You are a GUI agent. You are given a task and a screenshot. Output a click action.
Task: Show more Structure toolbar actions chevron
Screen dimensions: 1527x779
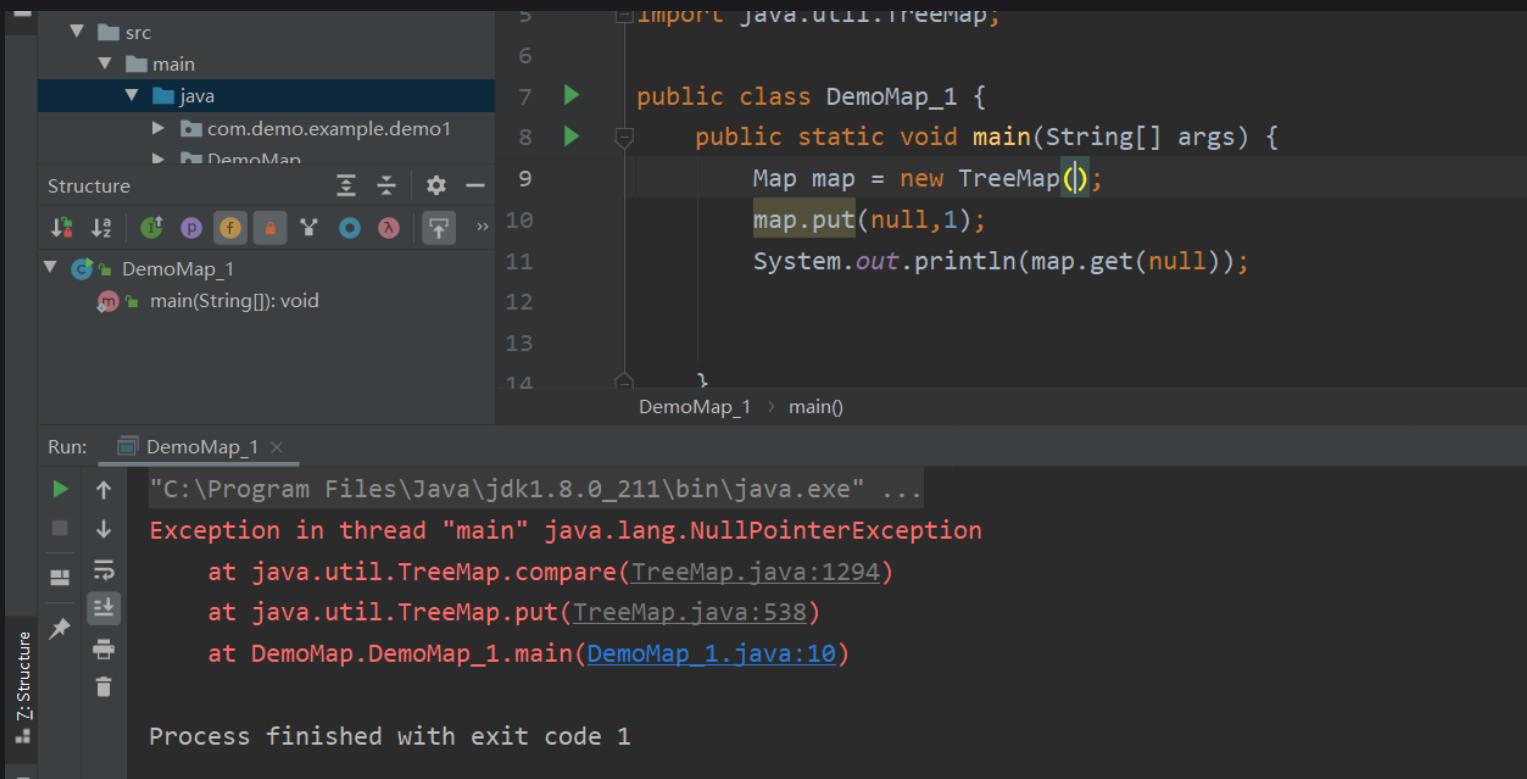(x=483, y=228)
